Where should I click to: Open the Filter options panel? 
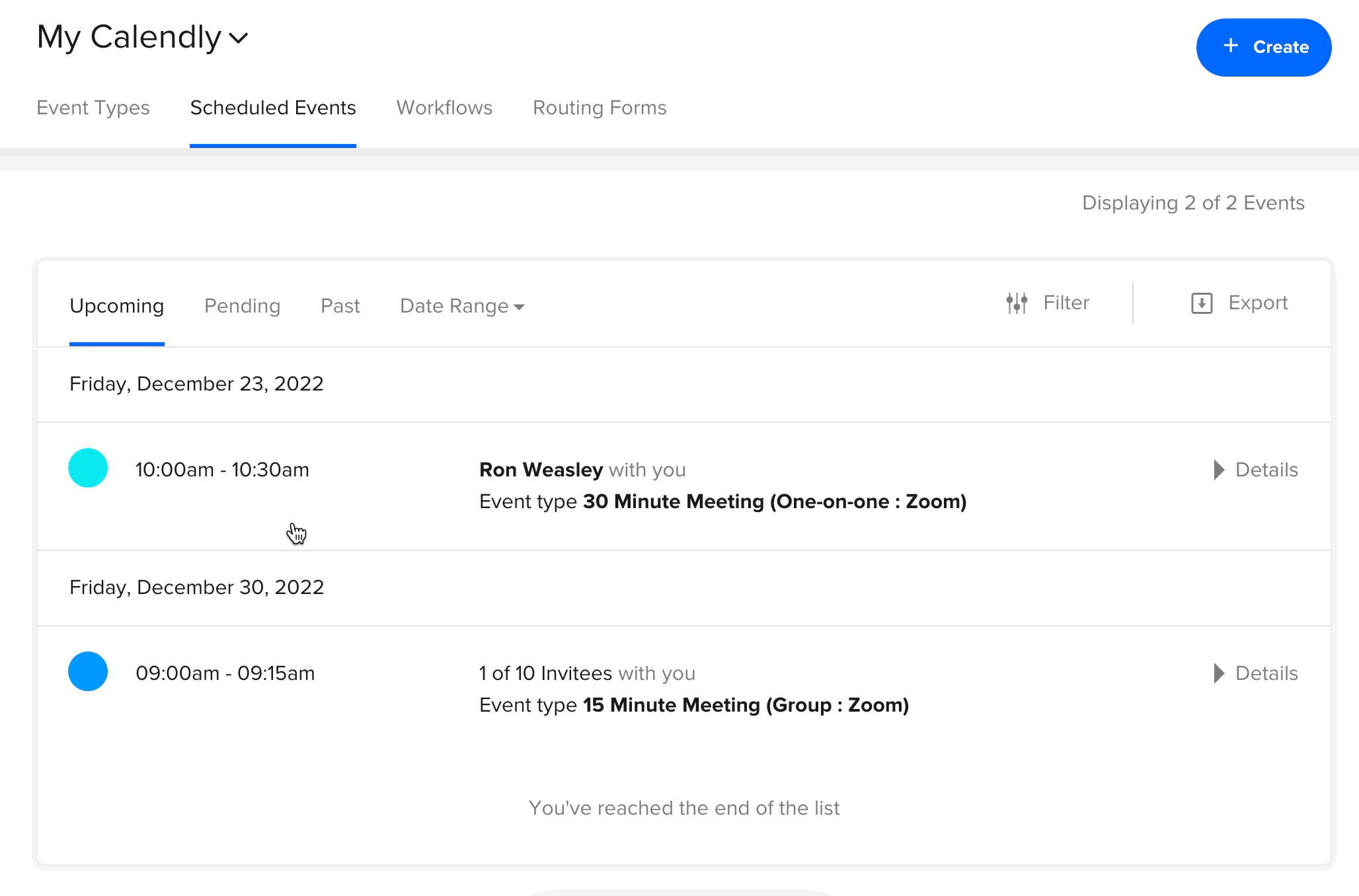(x=1048, y=303)
